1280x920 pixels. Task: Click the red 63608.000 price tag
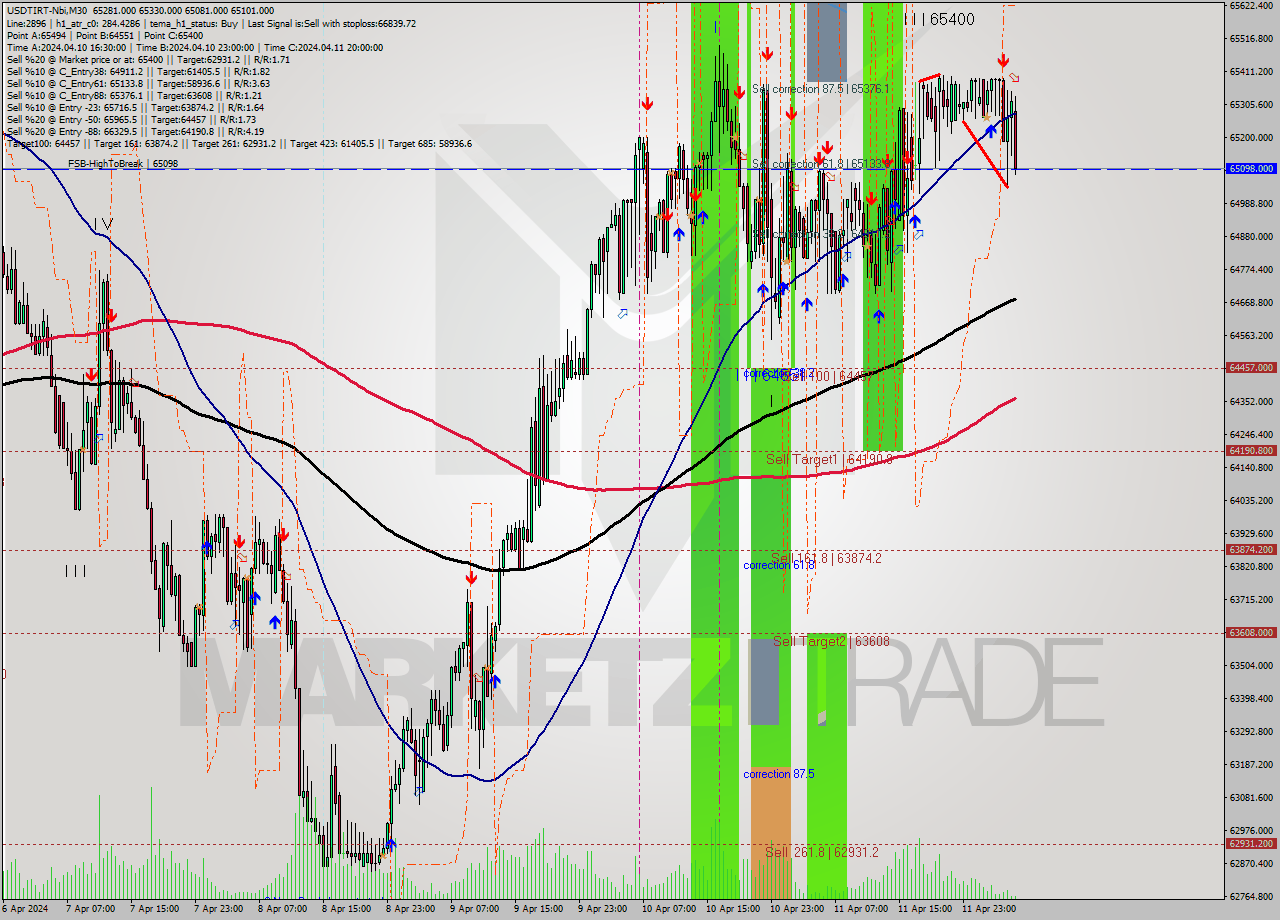1251,632
